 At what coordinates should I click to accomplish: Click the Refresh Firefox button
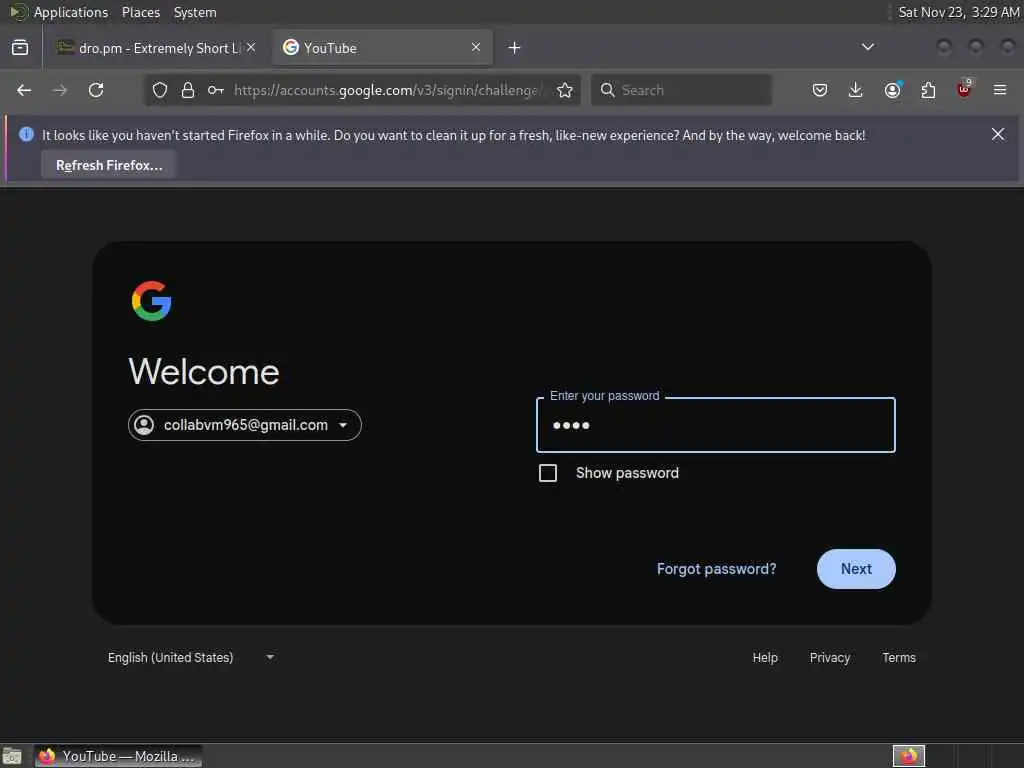tap(109, 165)
